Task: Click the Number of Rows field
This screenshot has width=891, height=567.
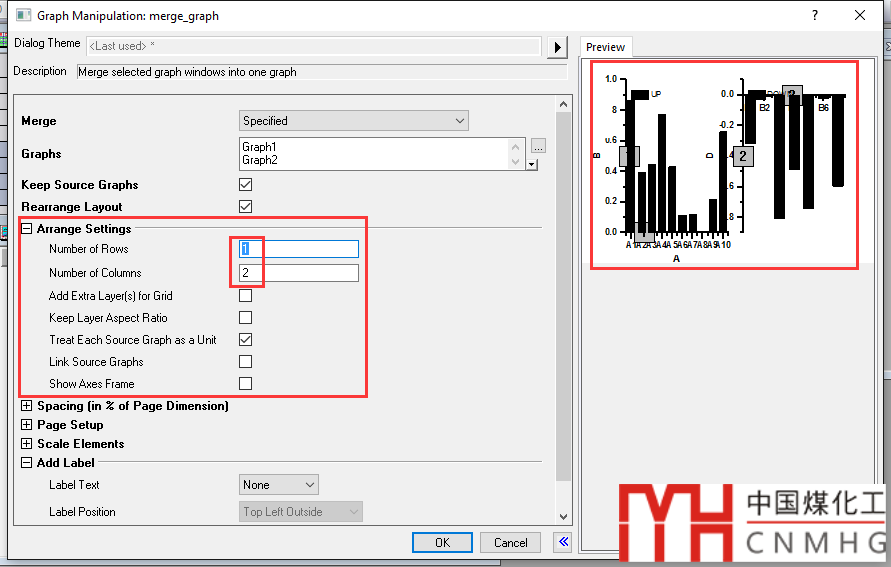Action: pos(299,249)
